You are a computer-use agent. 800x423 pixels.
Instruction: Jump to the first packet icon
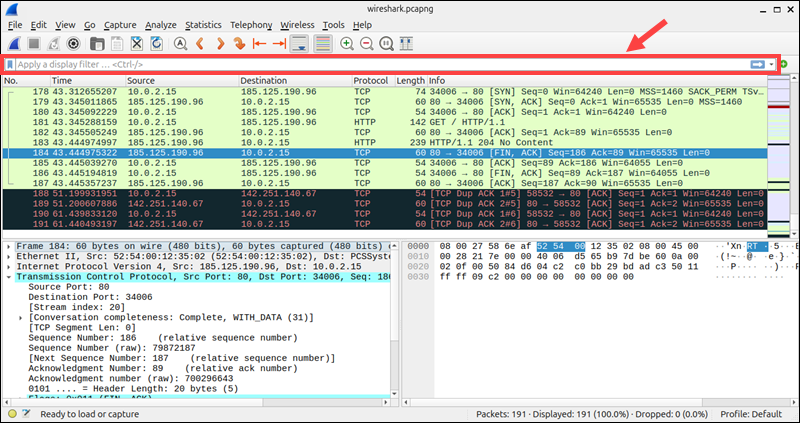pyautogui.click(x=259, y=44)
